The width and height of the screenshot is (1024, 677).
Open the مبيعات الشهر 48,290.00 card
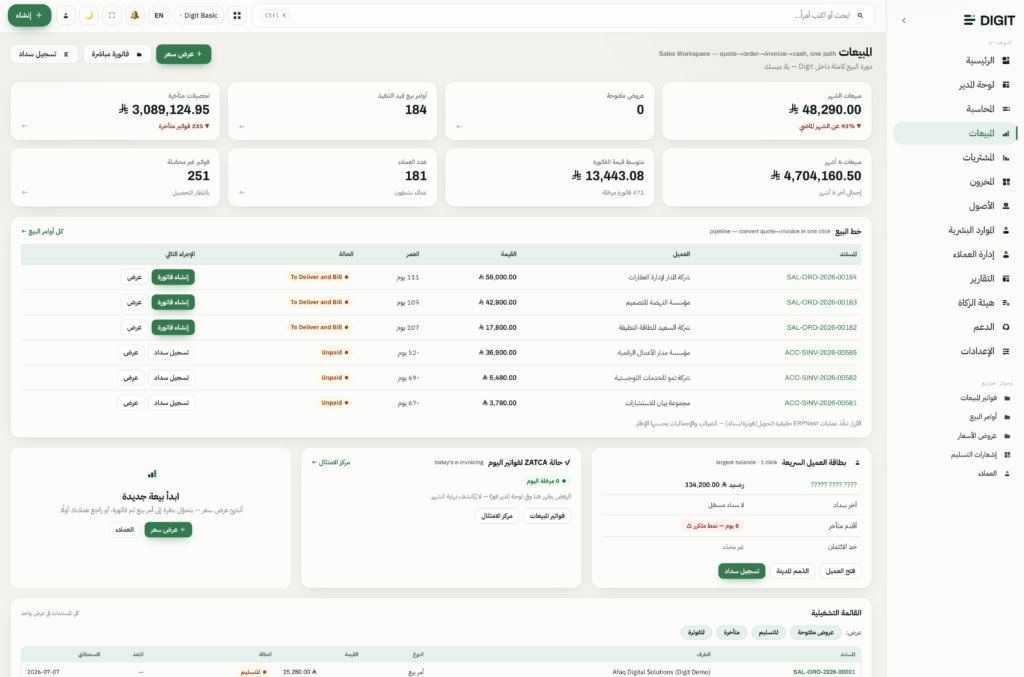tap(767, 111)
